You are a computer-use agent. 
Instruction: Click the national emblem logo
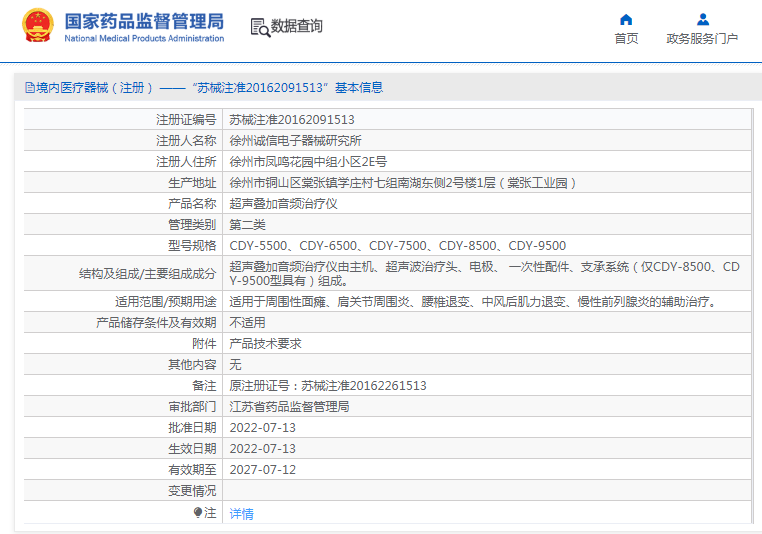point(37,25)
